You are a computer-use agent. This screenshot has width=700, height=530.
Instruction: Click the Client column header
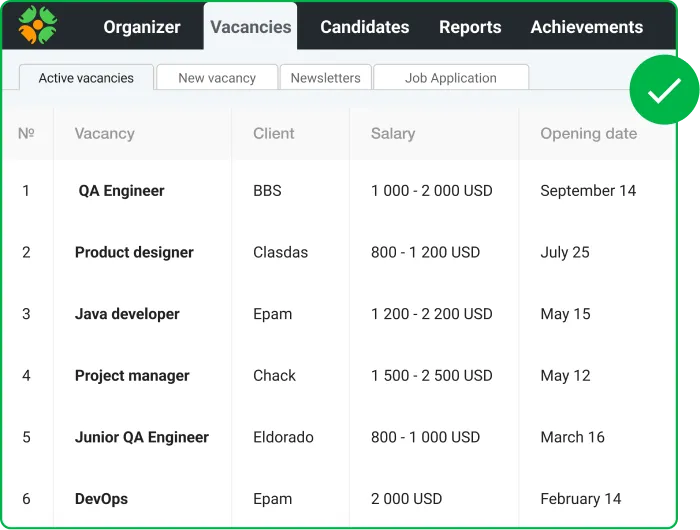point(274,134)
